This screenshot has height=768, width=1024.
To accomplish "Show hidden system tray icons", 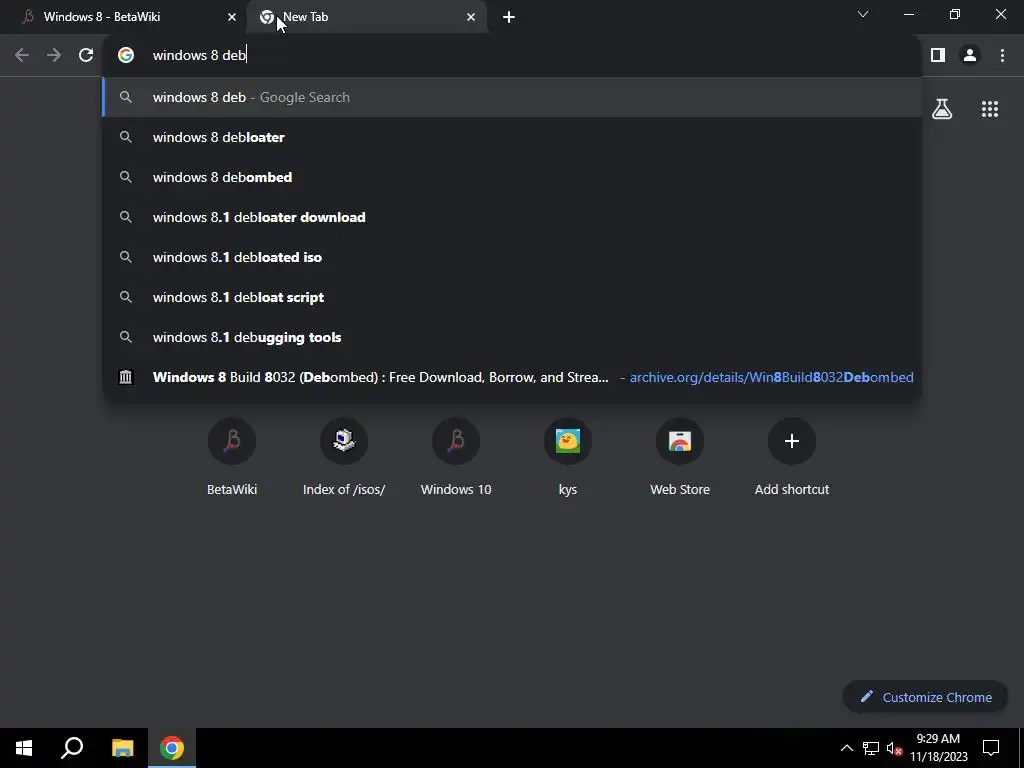I will click(x=846, y=748).
